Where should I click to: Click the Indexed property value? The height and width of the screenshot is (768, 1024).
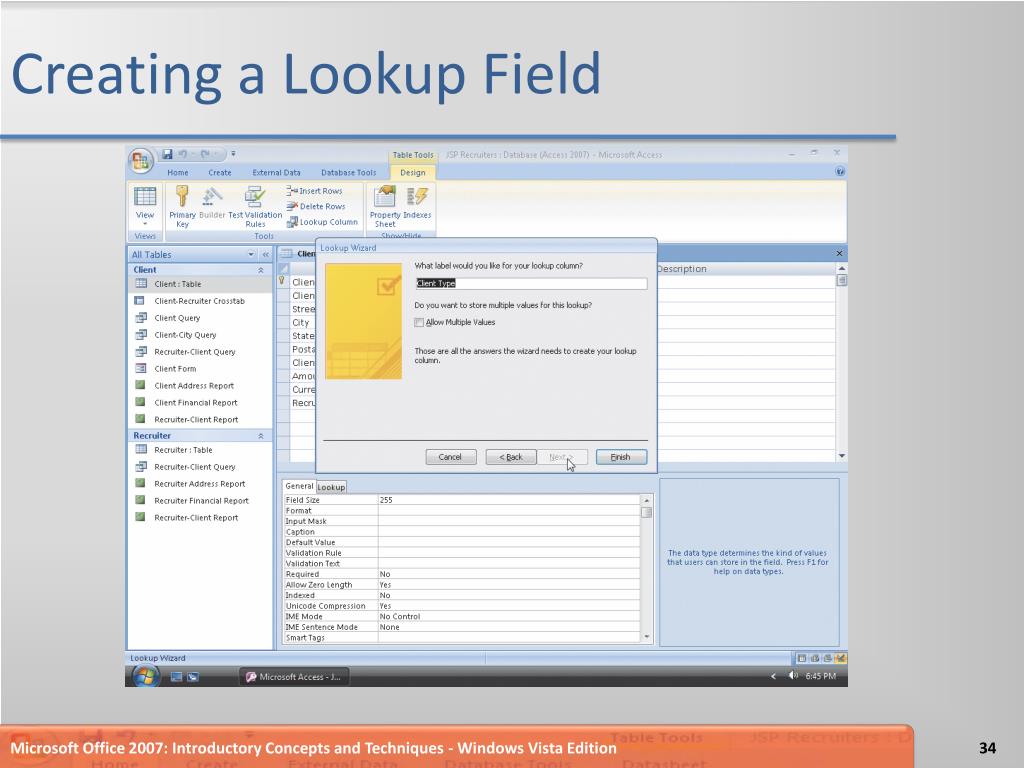coord(509,596)
